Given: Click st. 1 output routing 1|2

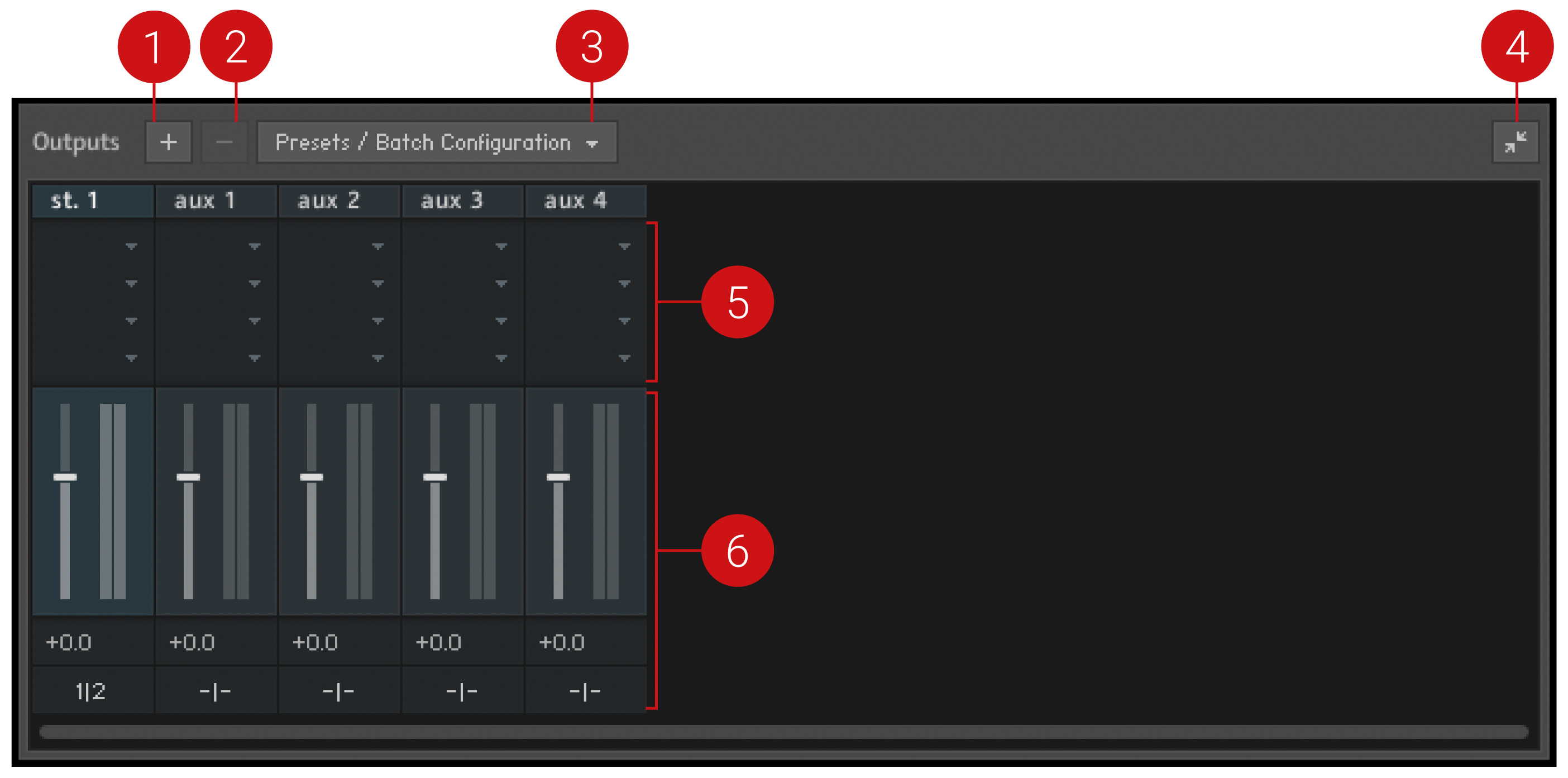Looking at the screenshot, I should click(x=92, y=691).
